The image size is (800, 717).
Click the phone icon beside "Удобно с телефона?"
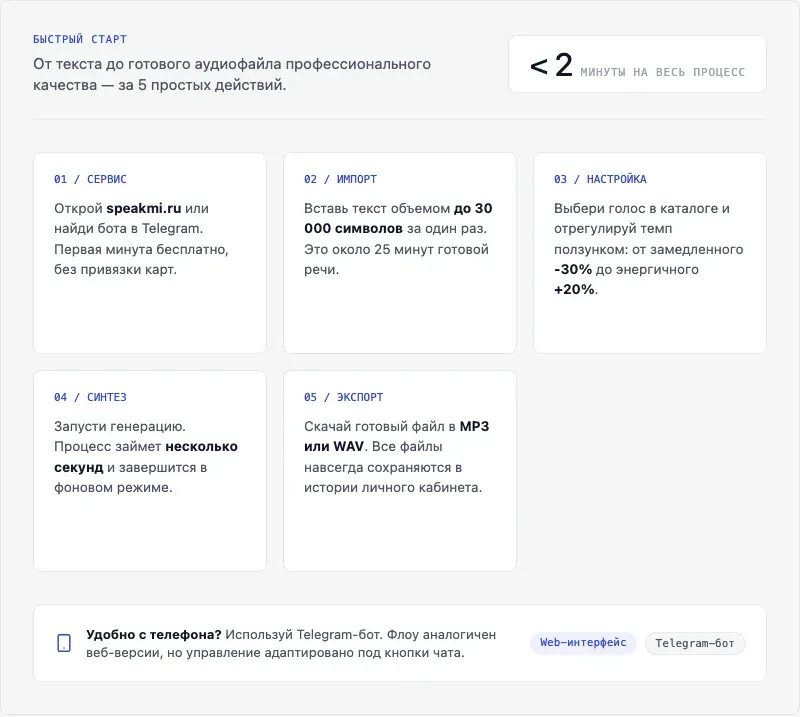pyautogui.click(x=64, y=643)
